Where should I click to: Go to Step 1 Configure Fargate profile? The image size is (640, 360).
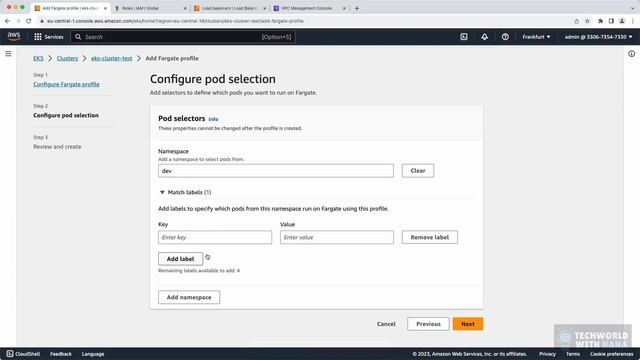pos(66,84)
